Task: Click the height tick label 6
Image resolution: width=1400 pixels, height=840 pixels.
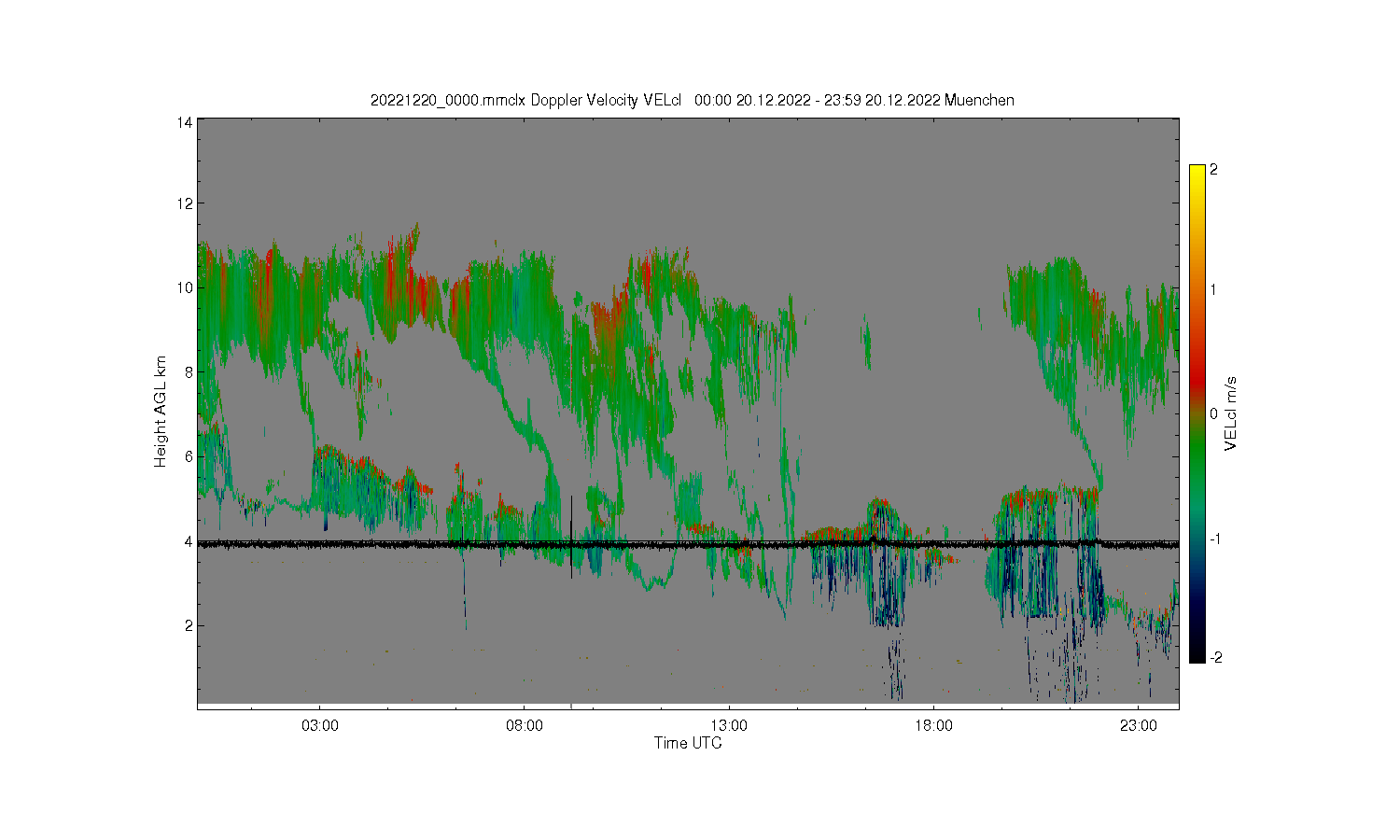Action: [189, 456]
